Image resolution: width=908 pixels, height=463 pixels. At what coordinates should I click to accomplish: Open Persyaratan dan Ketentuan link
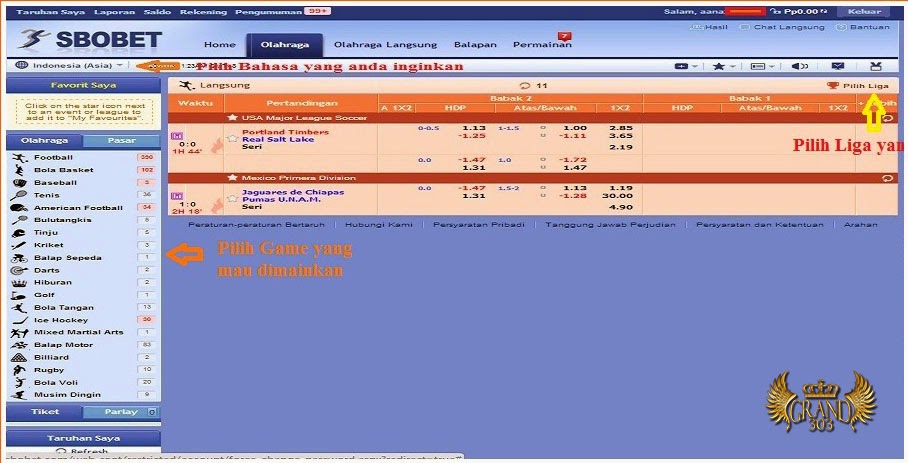[760, 225]
